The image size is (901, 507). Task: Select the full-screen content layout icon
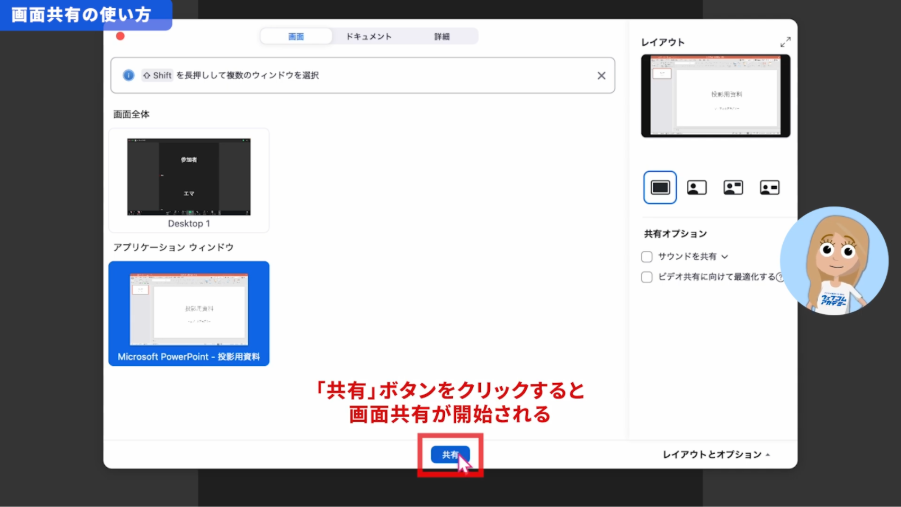pyautogui.click(x=660, y=187)
